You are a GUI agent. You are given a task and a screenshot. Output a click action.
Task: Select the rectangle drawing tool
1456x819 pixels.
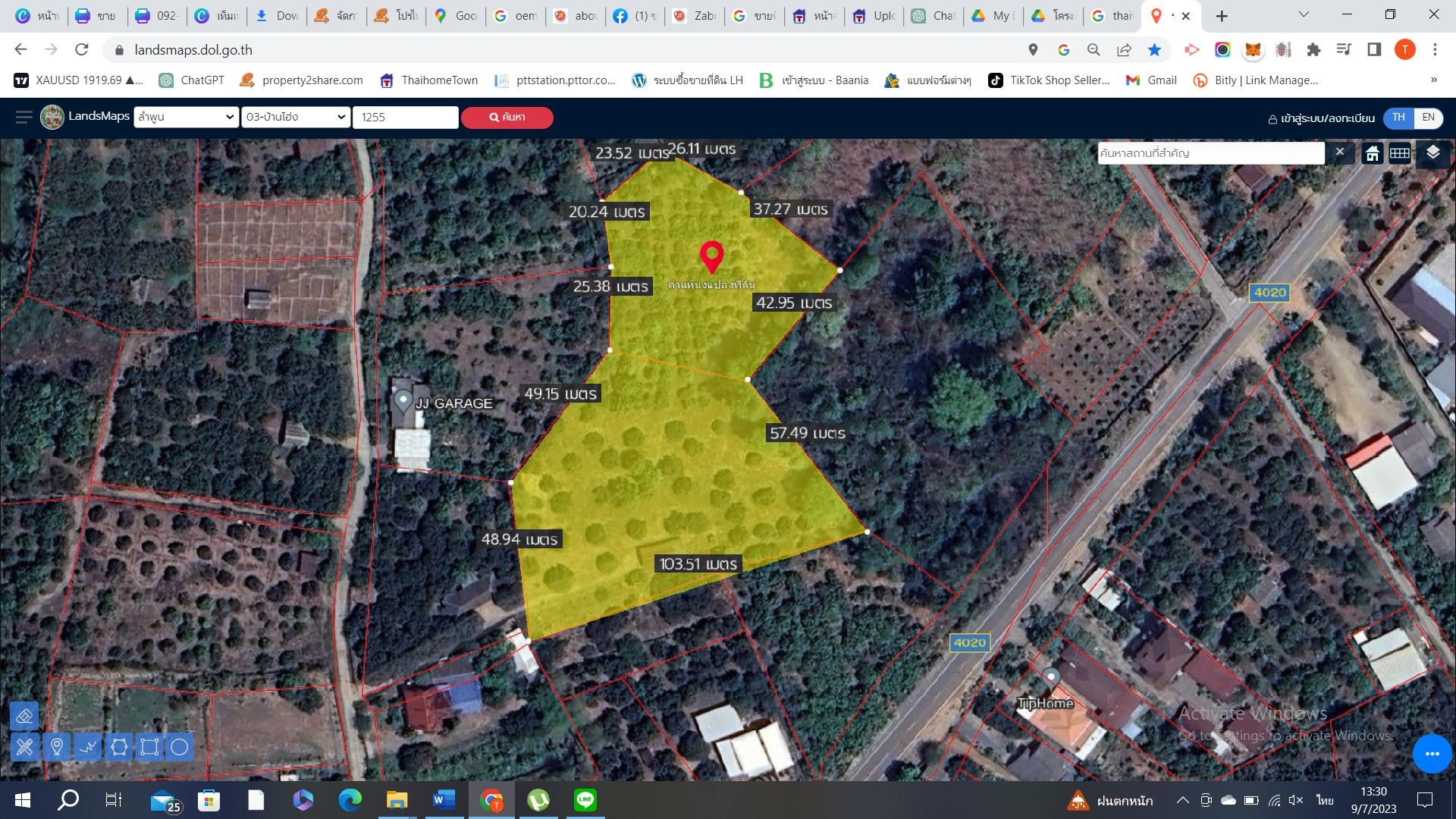149,747
